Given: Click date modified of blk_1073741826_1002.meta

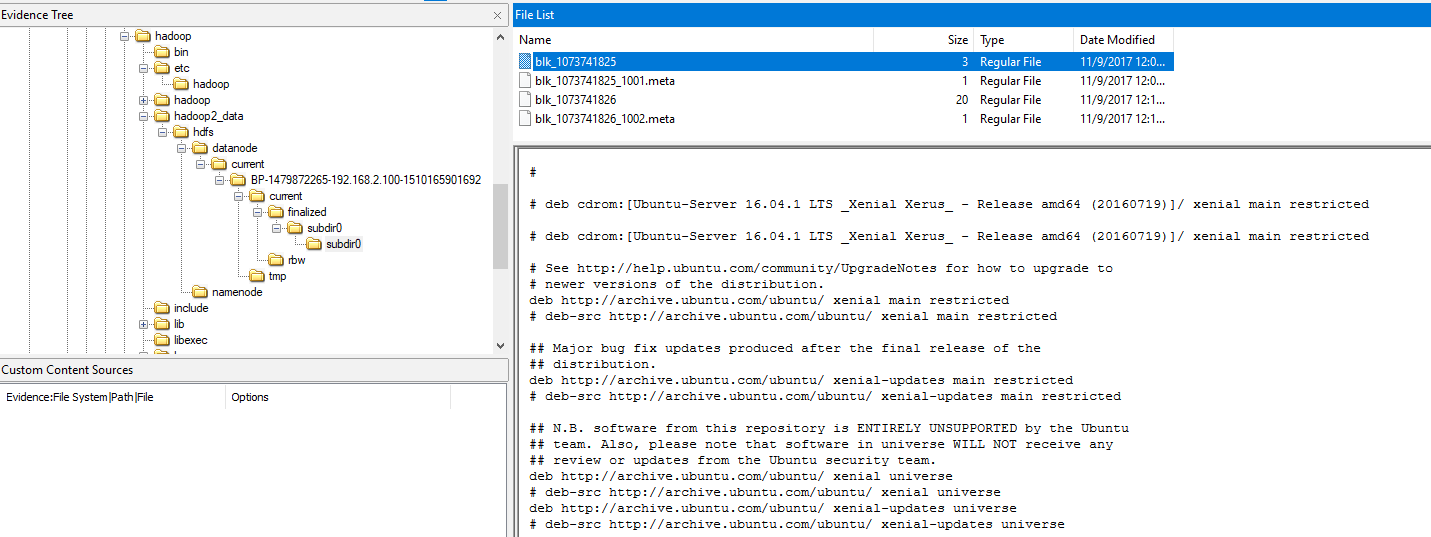Looking at the screenshot, I should pyautogui.click(x=1122, y=119).
